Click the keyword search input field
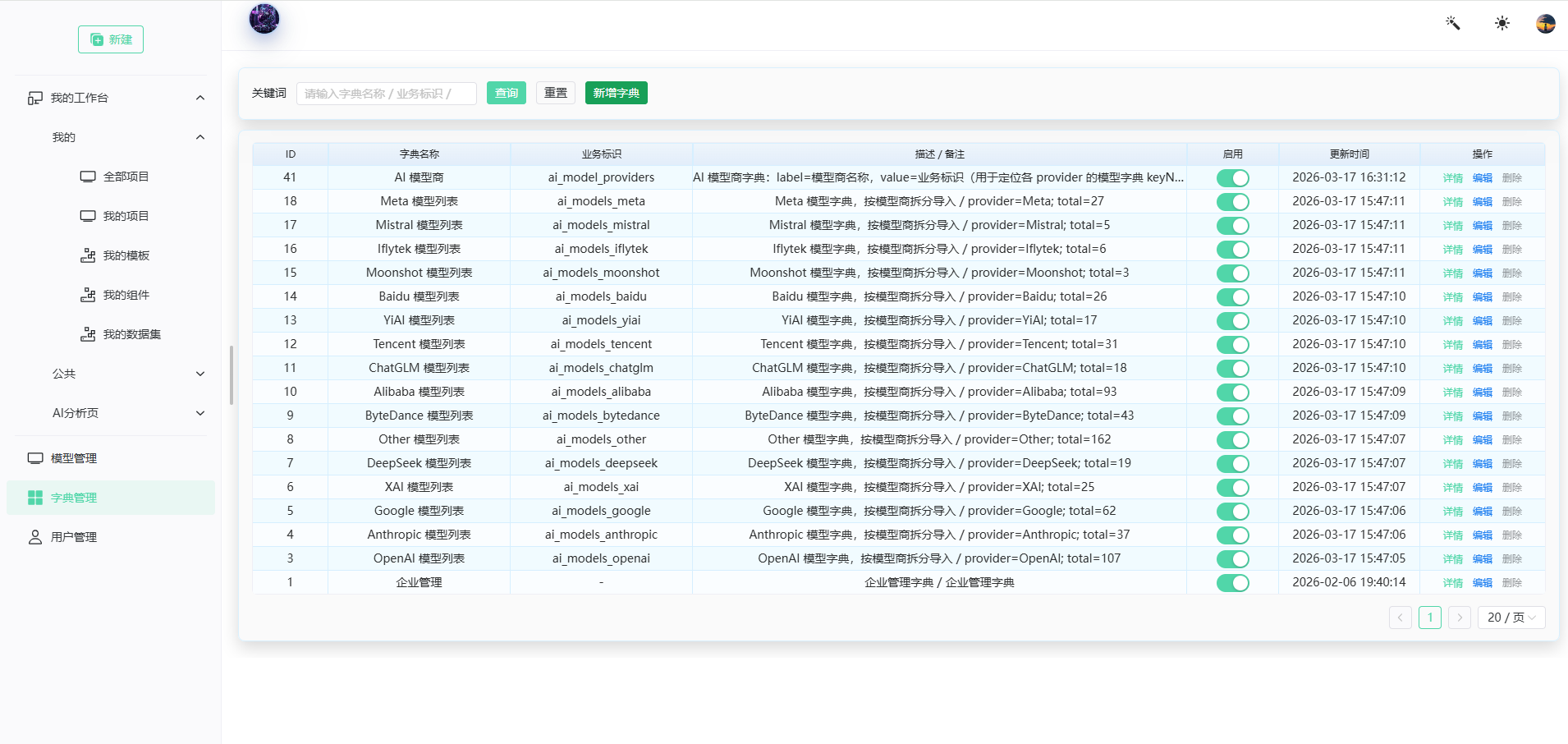Viewport: 1568px width, 744px height. click(x=387, y=94)
